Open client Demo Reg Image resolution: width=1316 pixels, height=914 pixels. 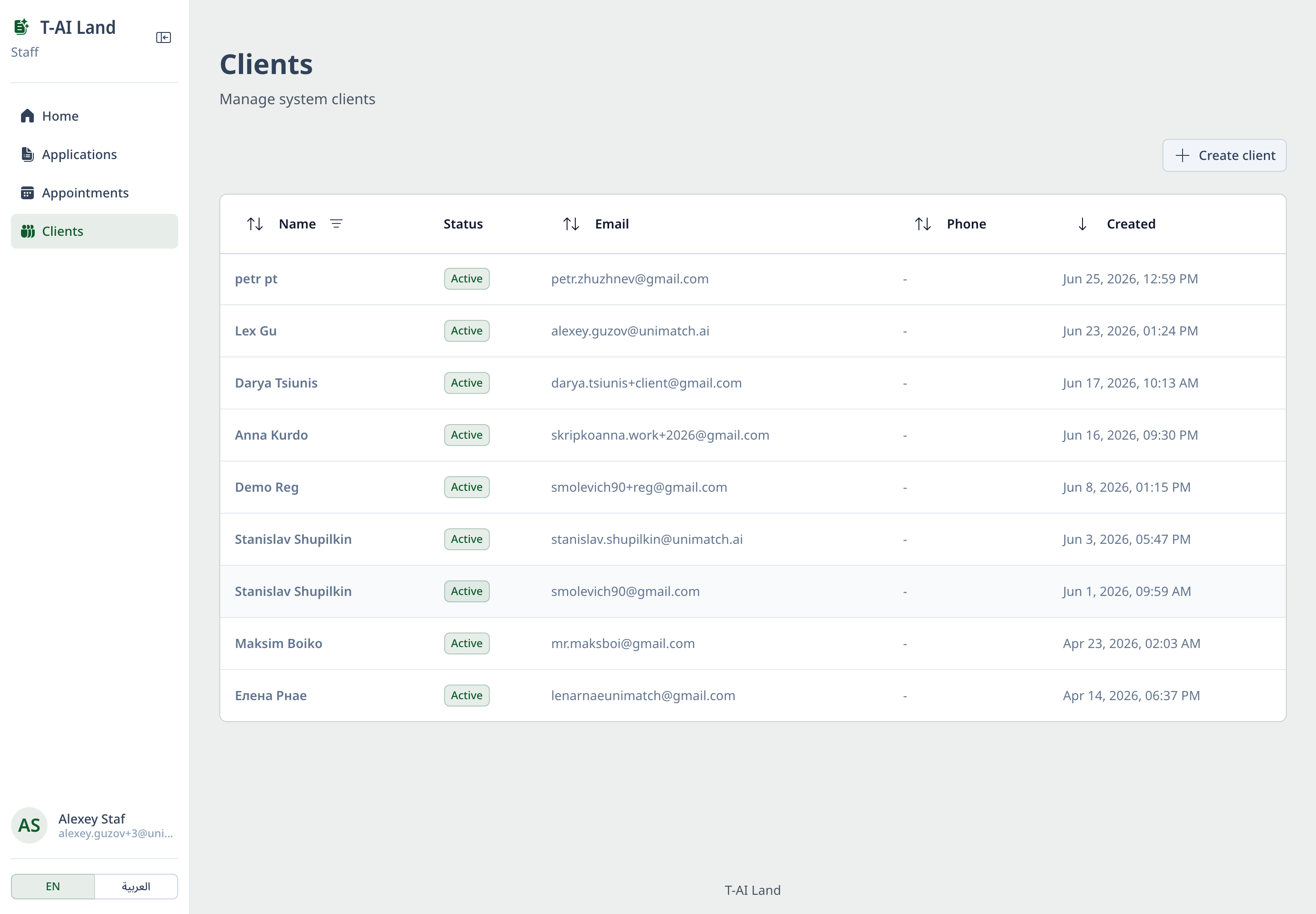click(267, 487)
